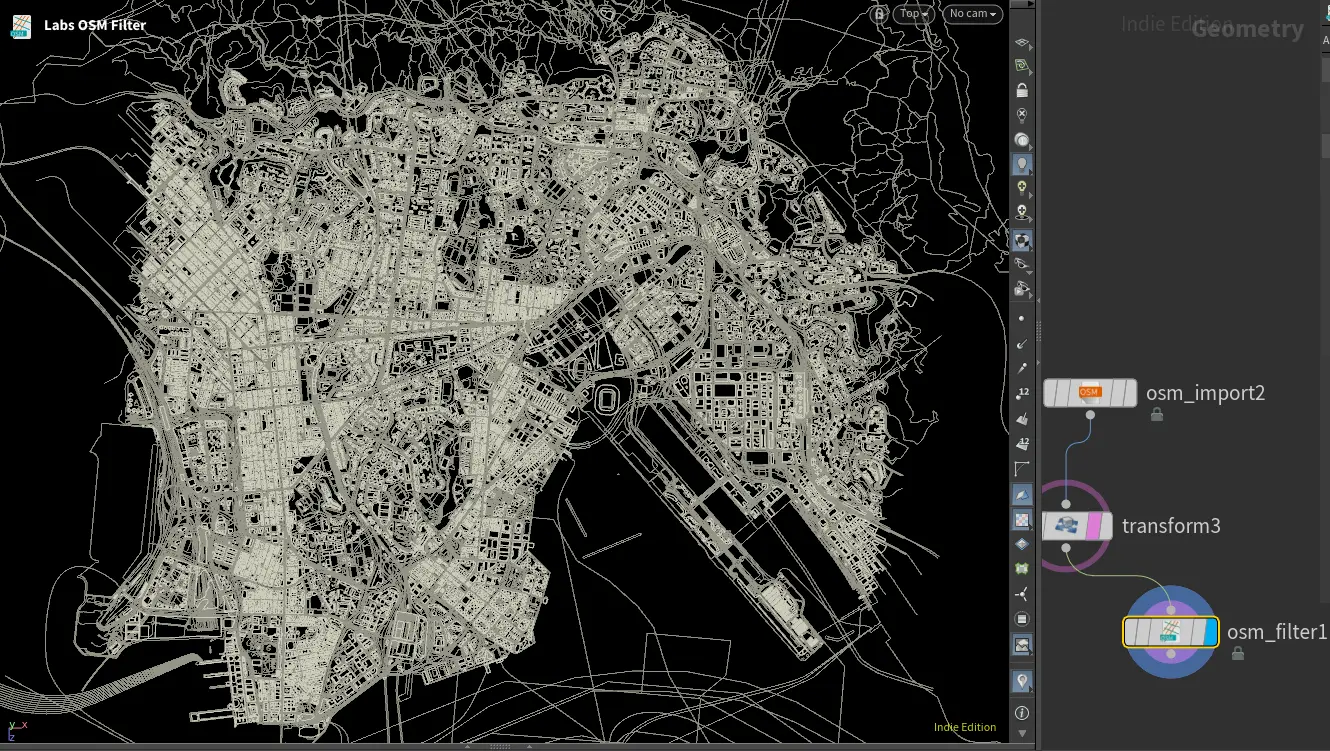Select the transform3 node icon
This screenshot has width=1330, height=751.
pos(1067,526)
